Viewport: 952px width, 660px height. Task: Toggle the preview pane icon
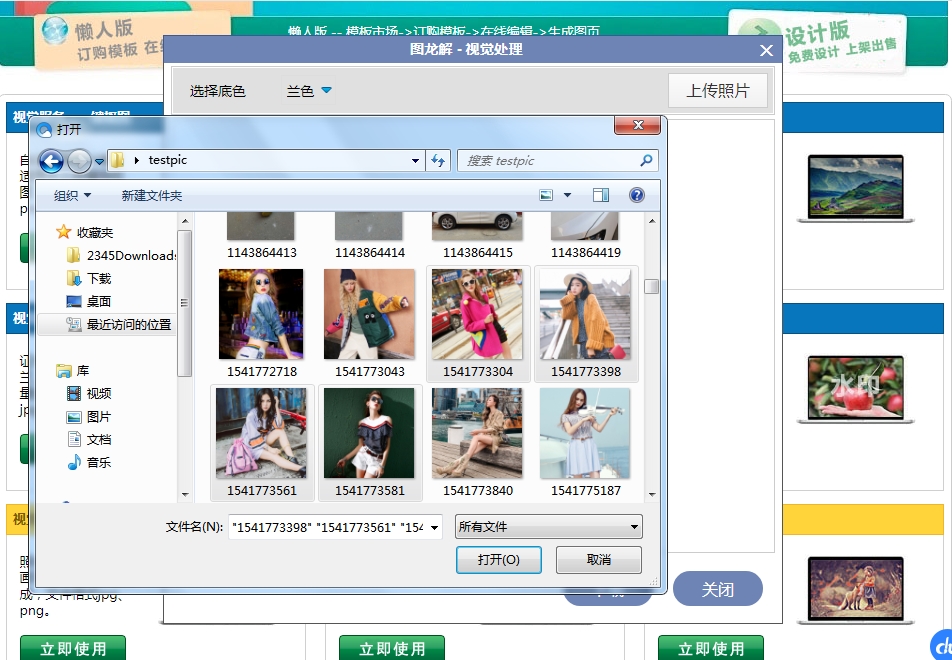click(x=601, y=195)
